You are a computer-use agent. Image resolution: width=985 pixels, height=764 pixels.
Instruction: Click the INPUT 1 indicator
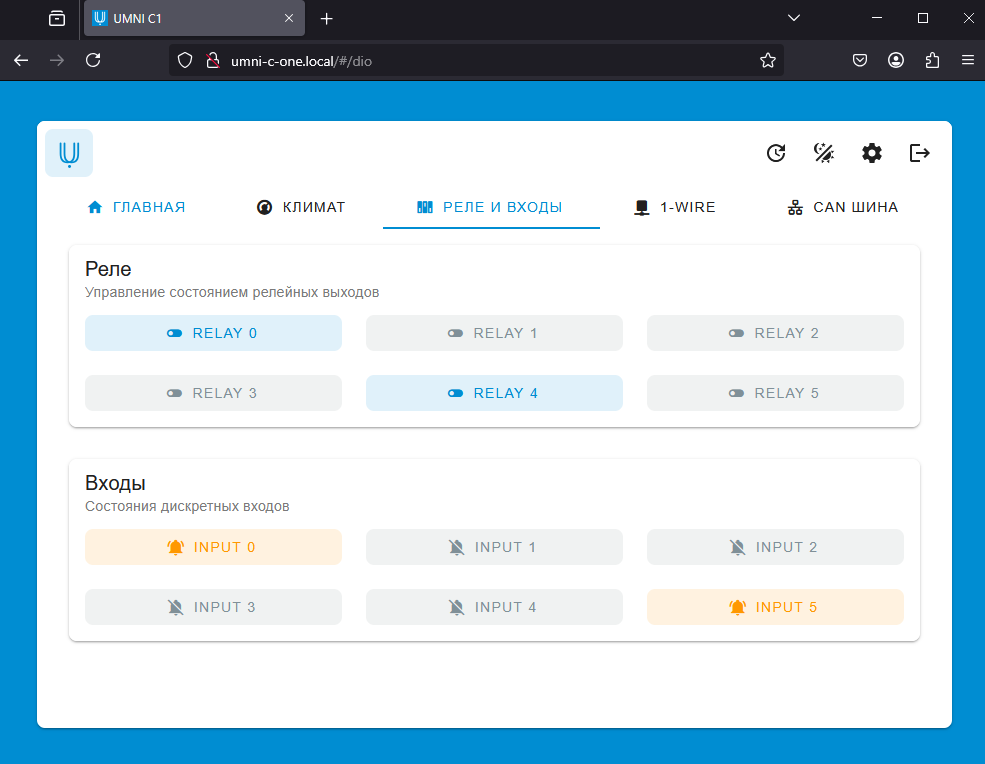coord(494,547)
